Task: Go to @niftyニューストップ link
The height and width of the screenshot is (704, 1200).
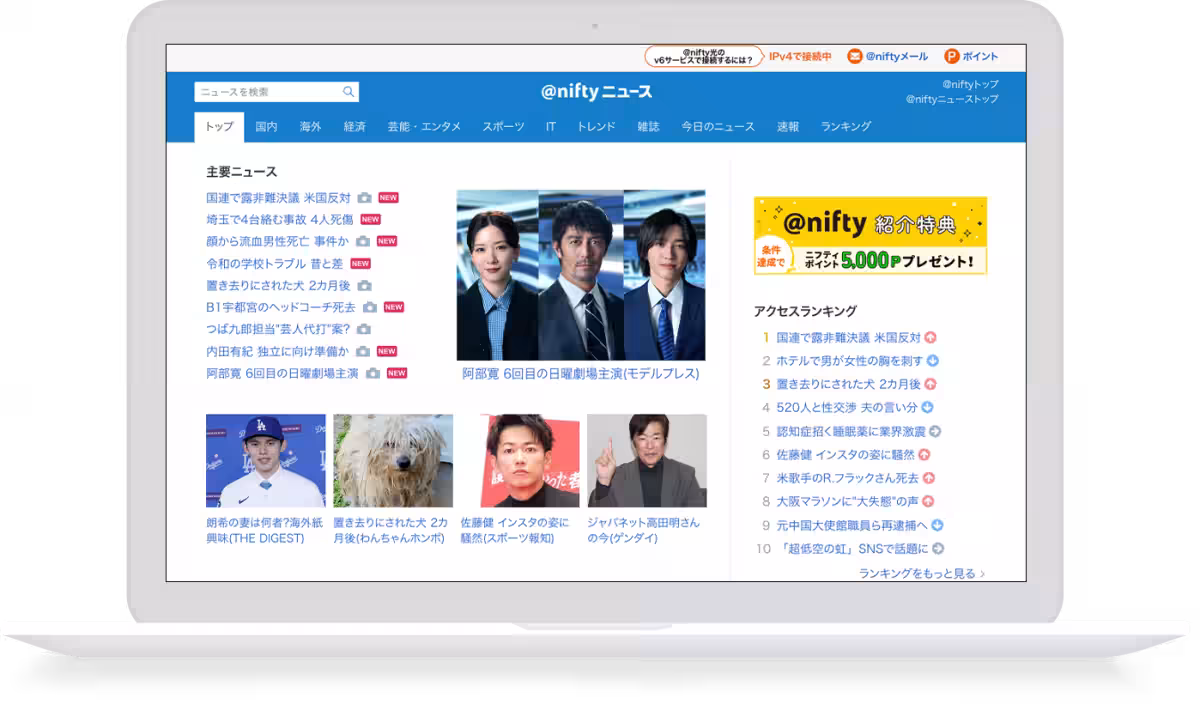Action: 951,99
